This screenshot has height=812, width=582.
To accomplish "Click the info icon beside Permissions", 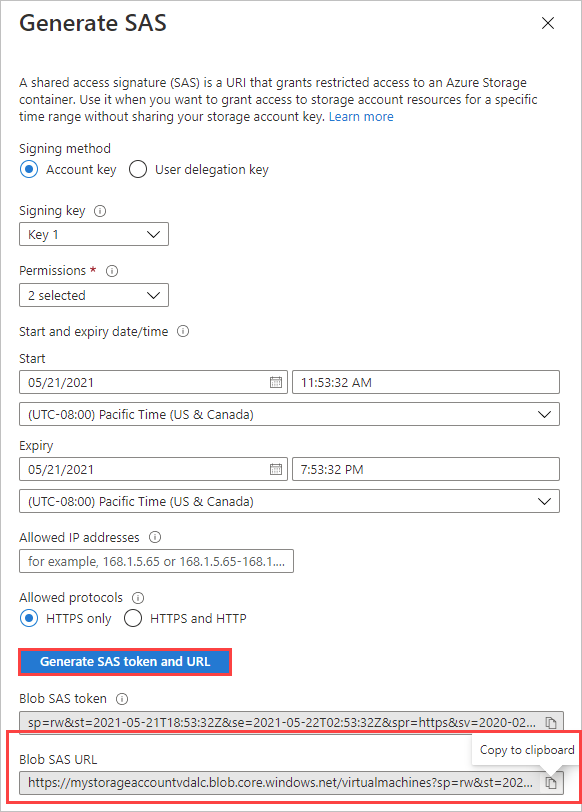I will (111, 270).
